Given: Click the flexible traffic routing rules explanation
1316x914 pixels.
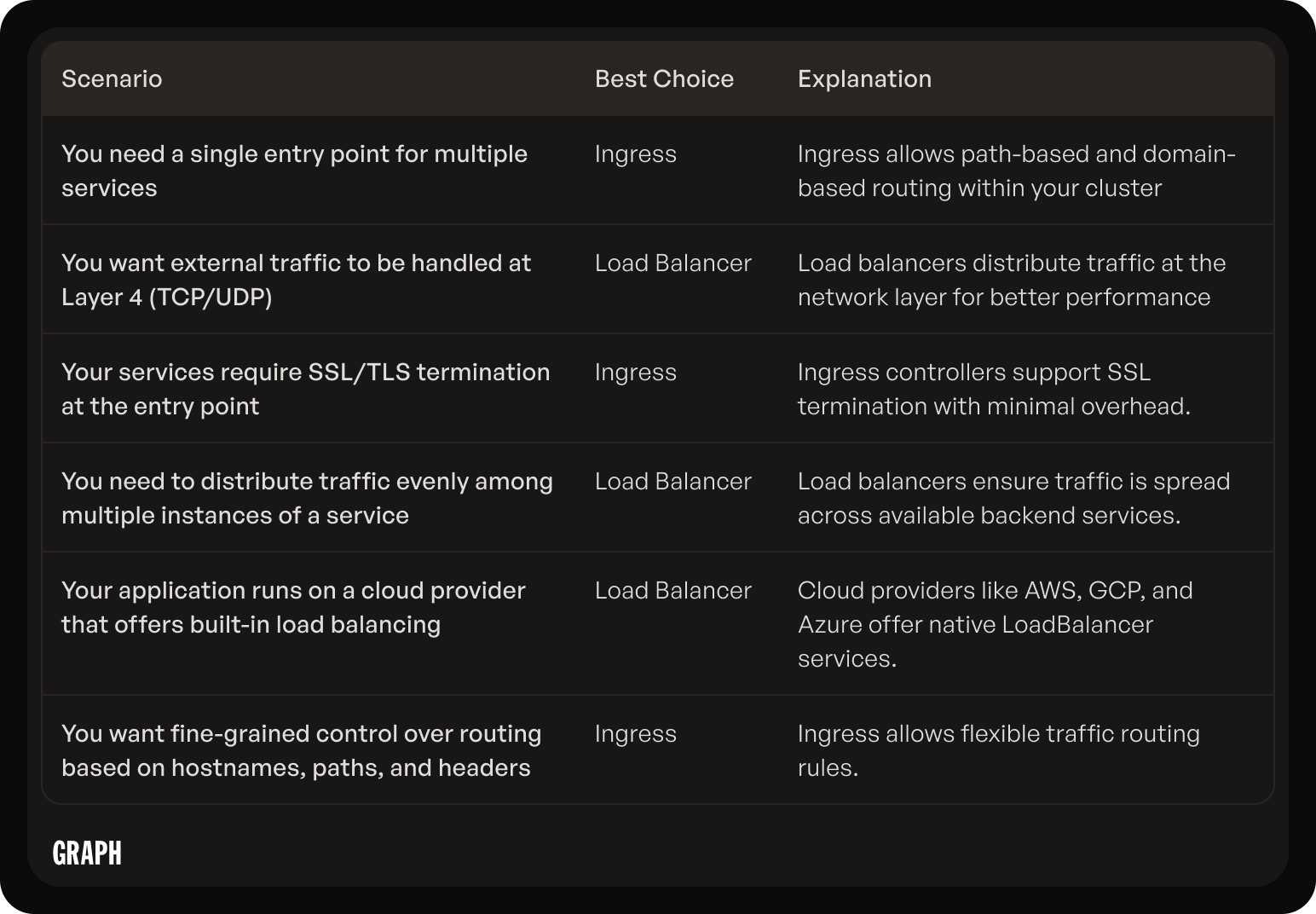Looking at the screenshot, I should pyautogui.click(x=999, y=750).
